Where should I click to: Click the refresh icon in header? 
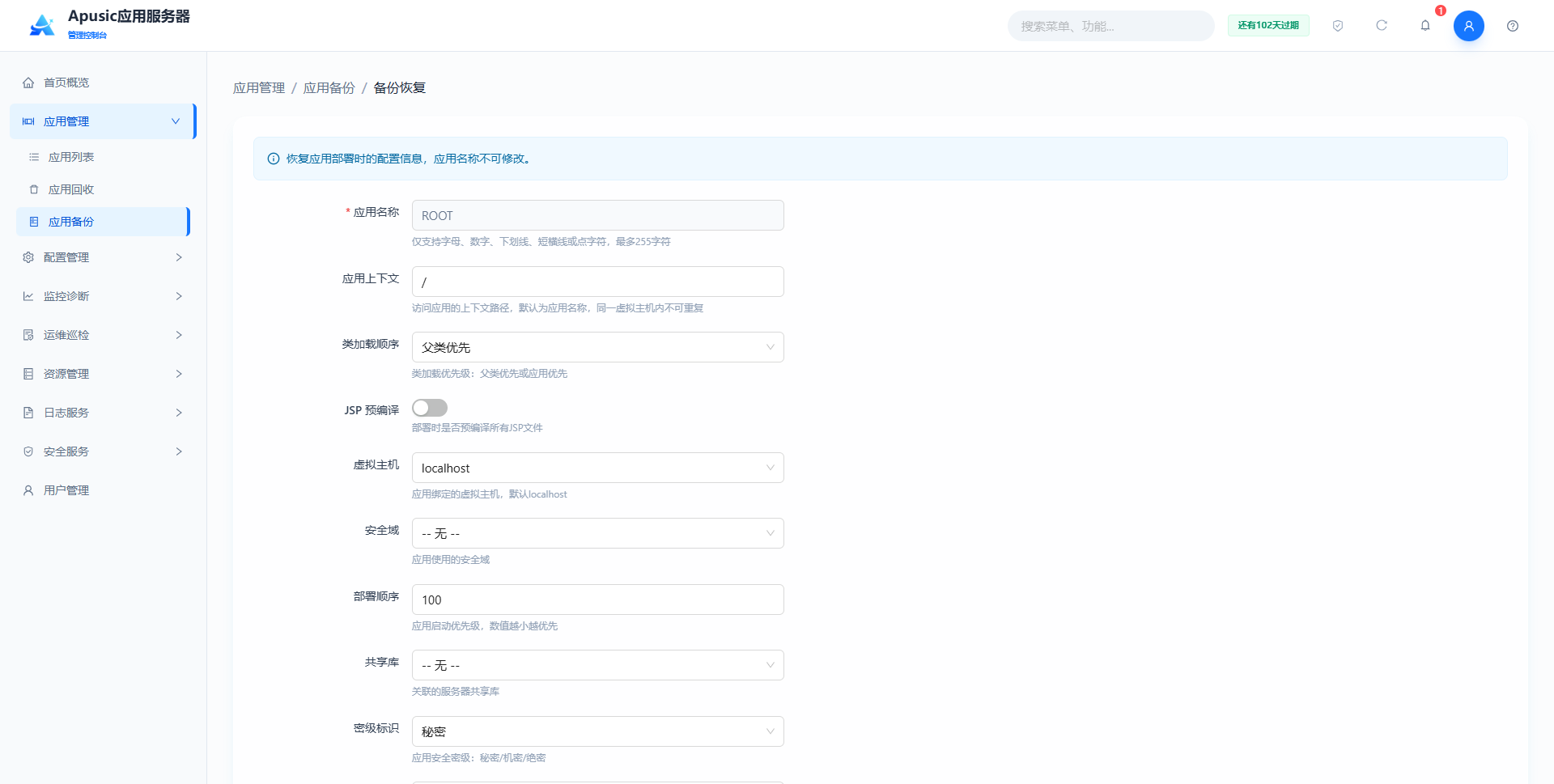pyautogui.click(x=1382, y=26)
